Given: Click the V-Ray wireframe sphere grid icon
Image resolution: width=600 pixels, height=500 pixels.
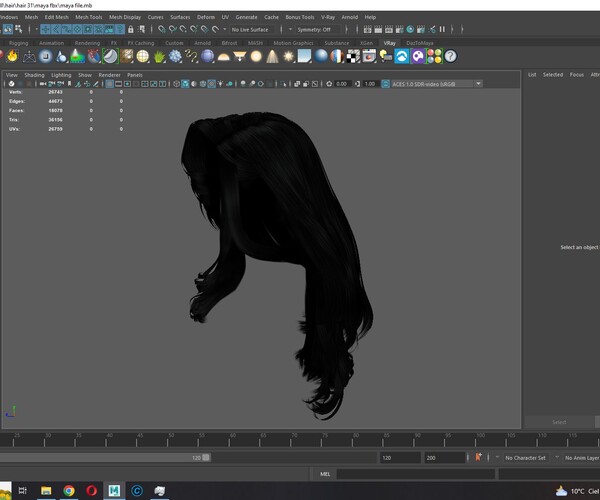Looking at the screenshot, I should coord(143,56).
